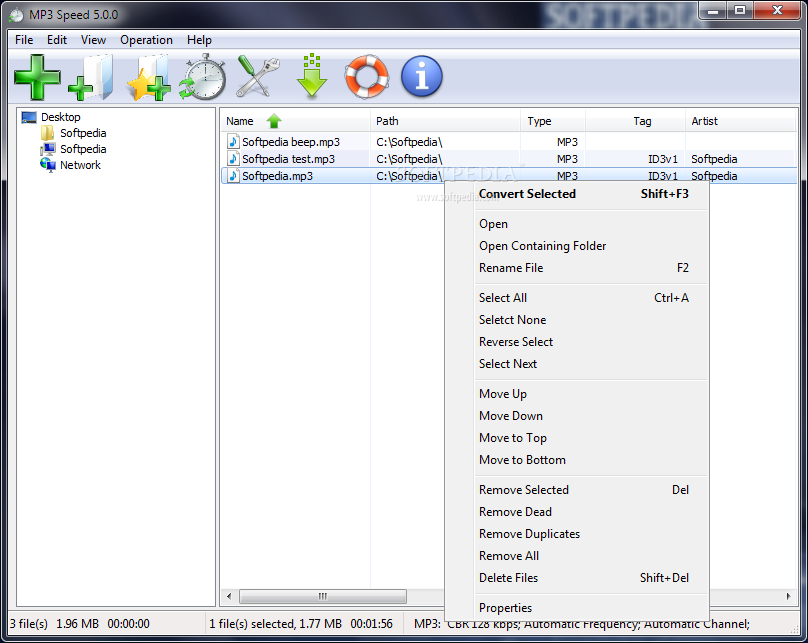
Task: Click the star folder Add Favorites icon
Action: click(x=149, y=77)
